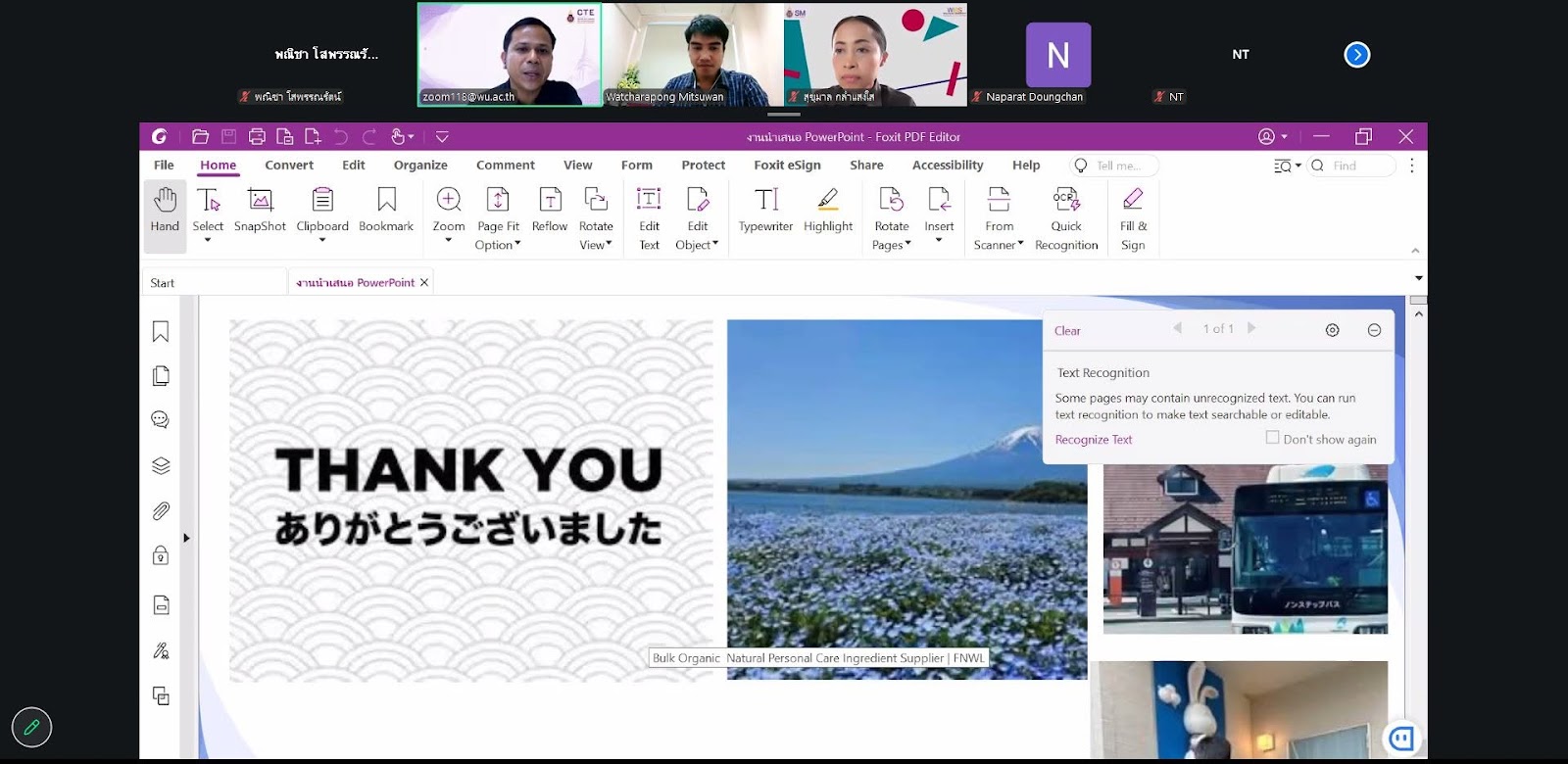Activate the SnapShot tool

(260, 211)
